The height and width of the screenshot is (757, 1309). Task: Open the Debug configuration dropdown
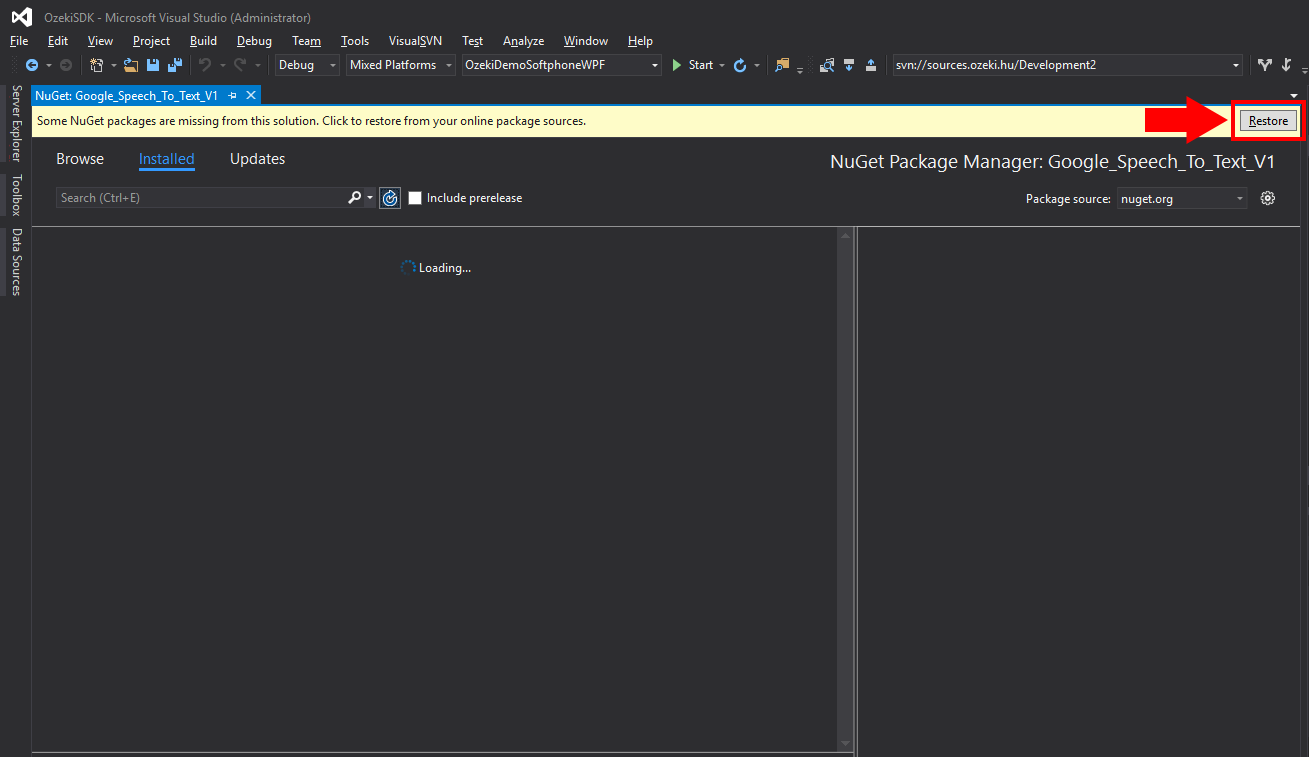(x=308, y=65)
